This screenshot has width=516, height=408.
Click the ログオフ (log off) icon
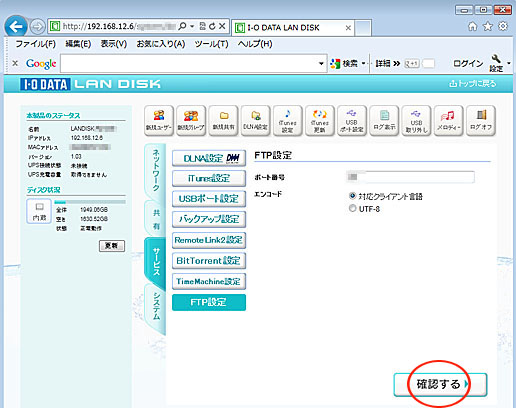(481, 121)
